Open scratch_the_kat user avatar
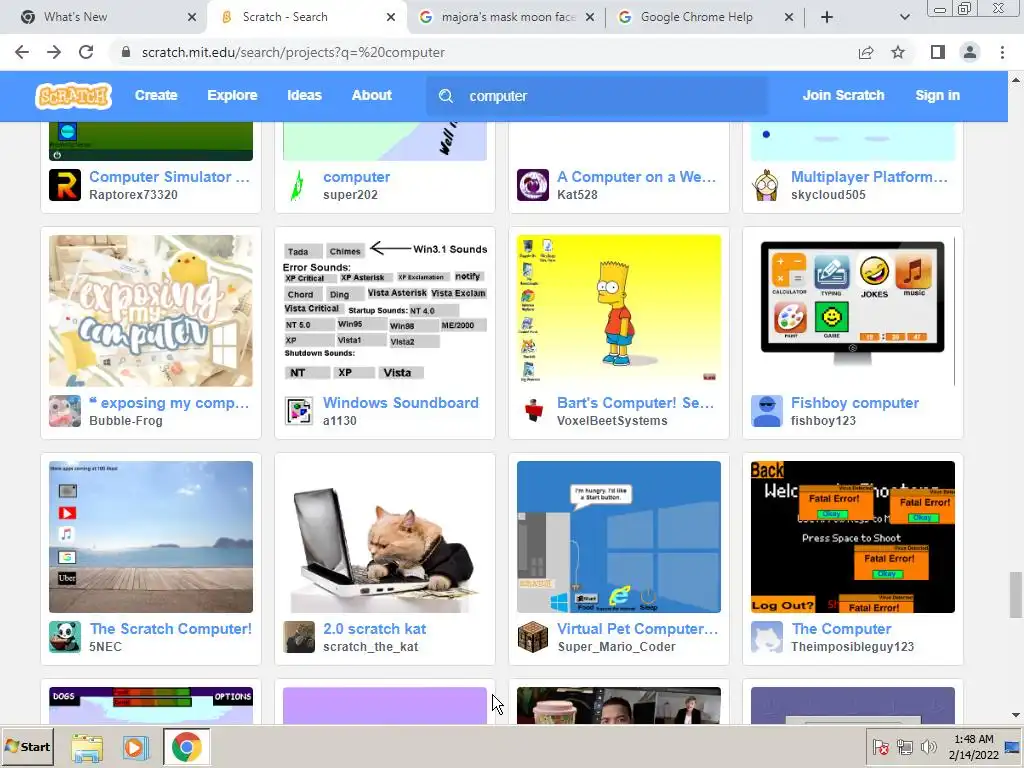1024x768 pixels. (298, 637)
